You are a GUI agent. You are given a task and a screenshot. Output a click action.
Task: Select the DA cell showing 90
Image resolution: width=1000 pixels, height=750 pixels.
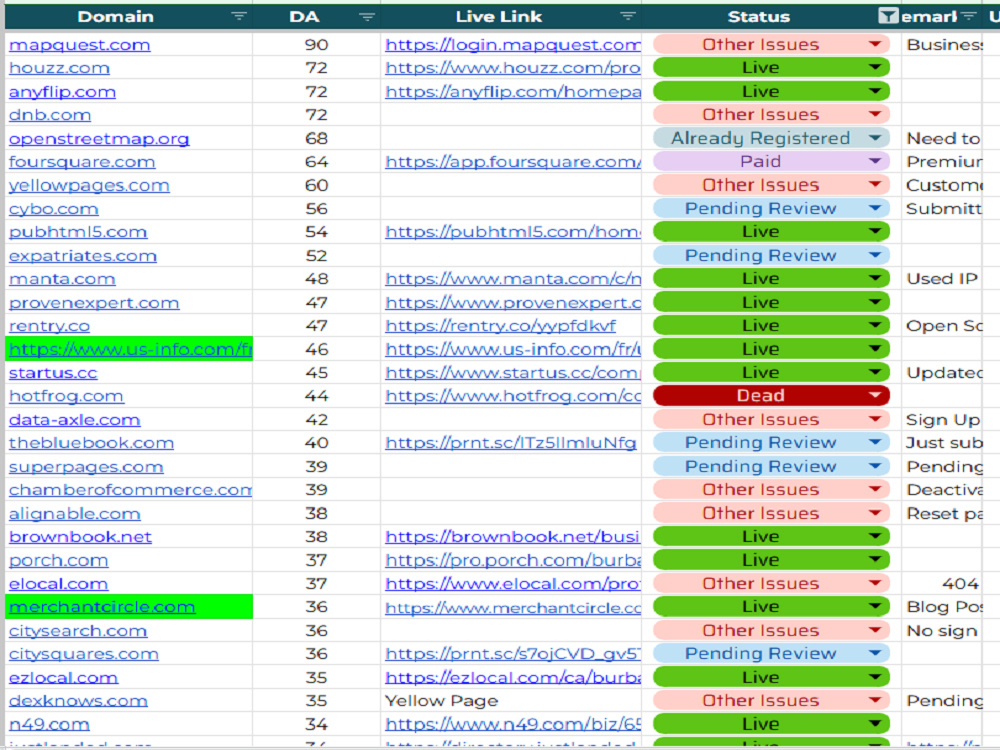(x=316, y=45)
